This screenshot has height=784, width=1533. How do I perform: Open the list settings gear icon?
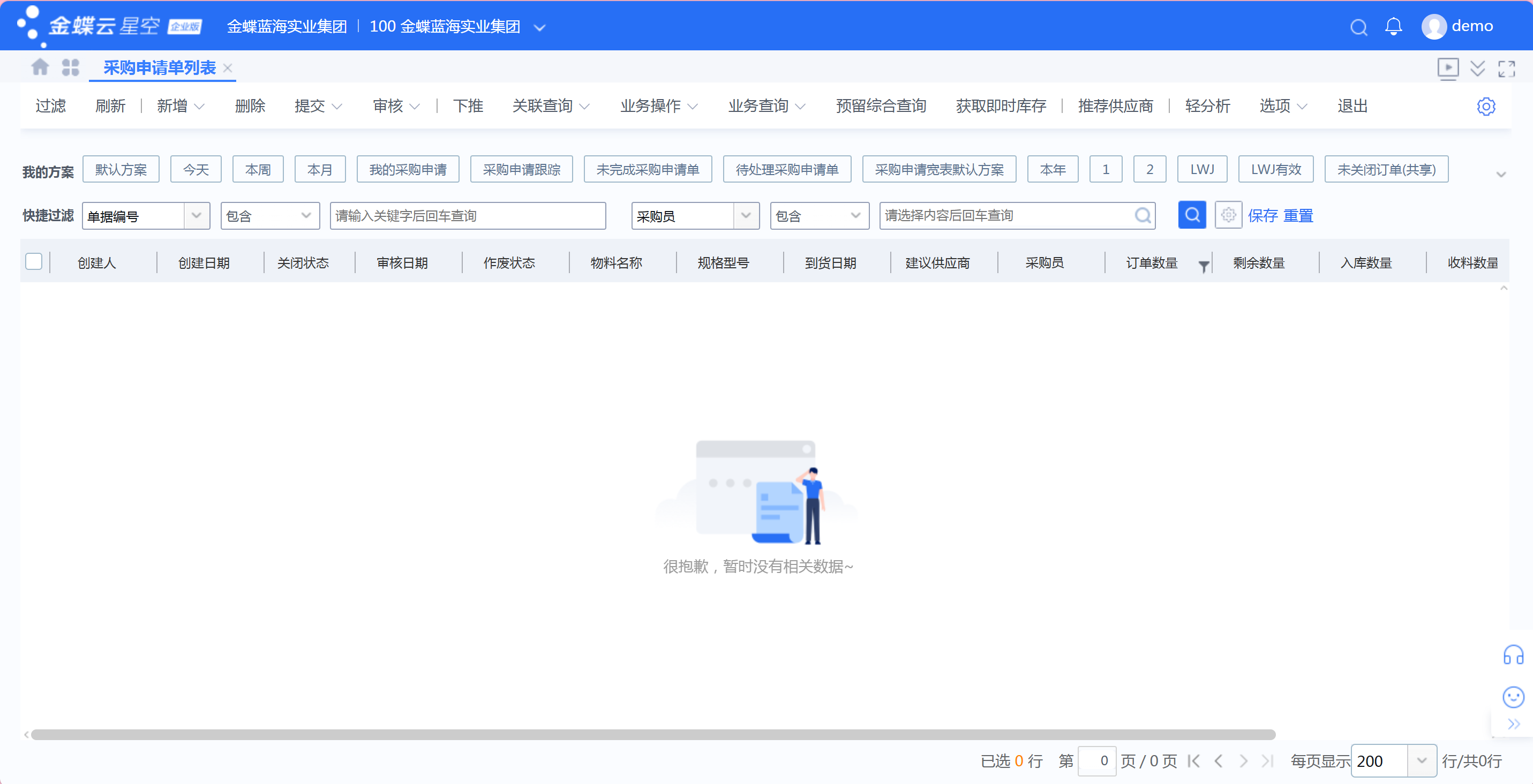1485,107
